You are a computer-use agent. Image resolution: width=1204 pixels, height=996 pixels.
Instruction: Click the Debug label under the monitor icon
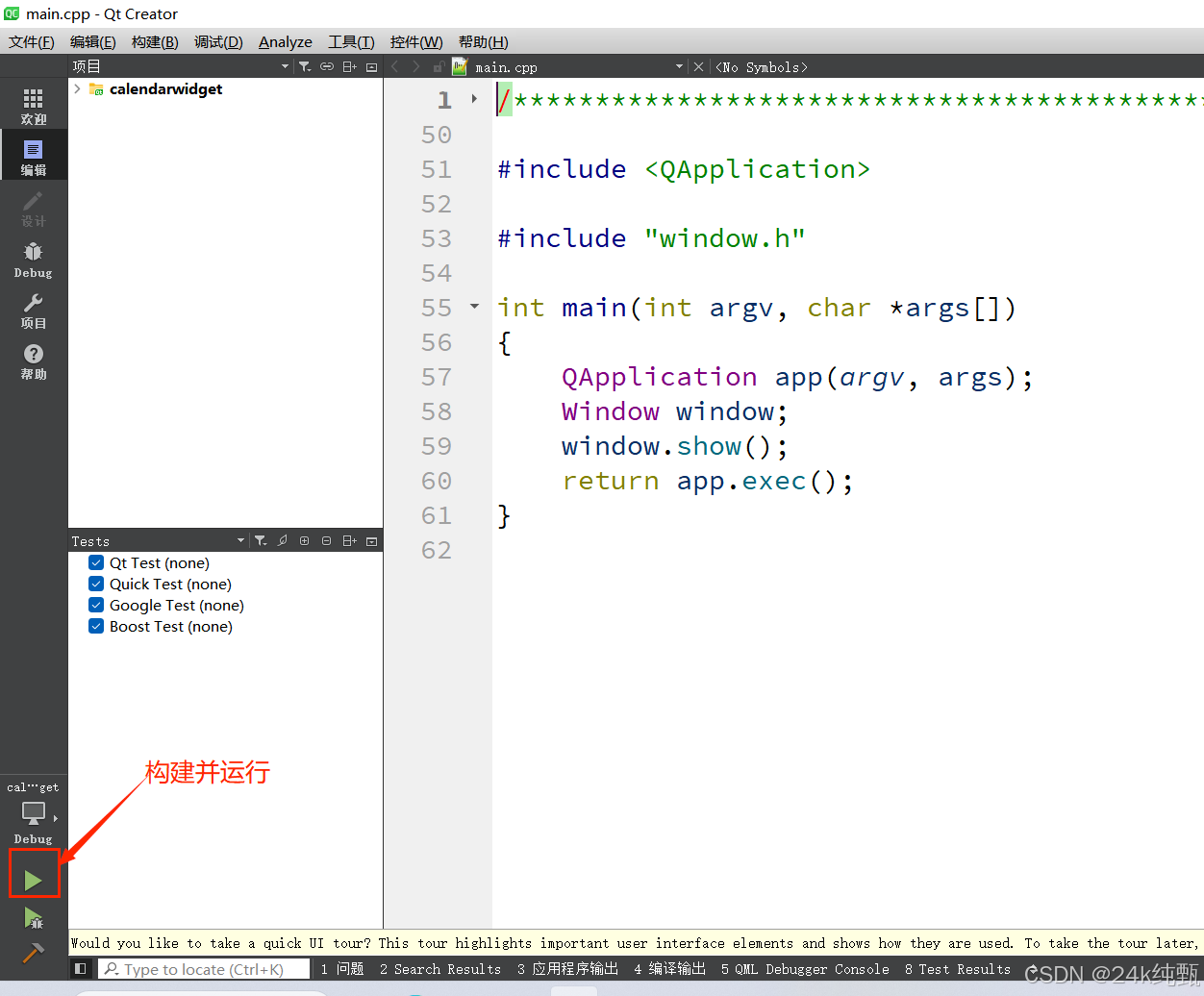(34, 839)
